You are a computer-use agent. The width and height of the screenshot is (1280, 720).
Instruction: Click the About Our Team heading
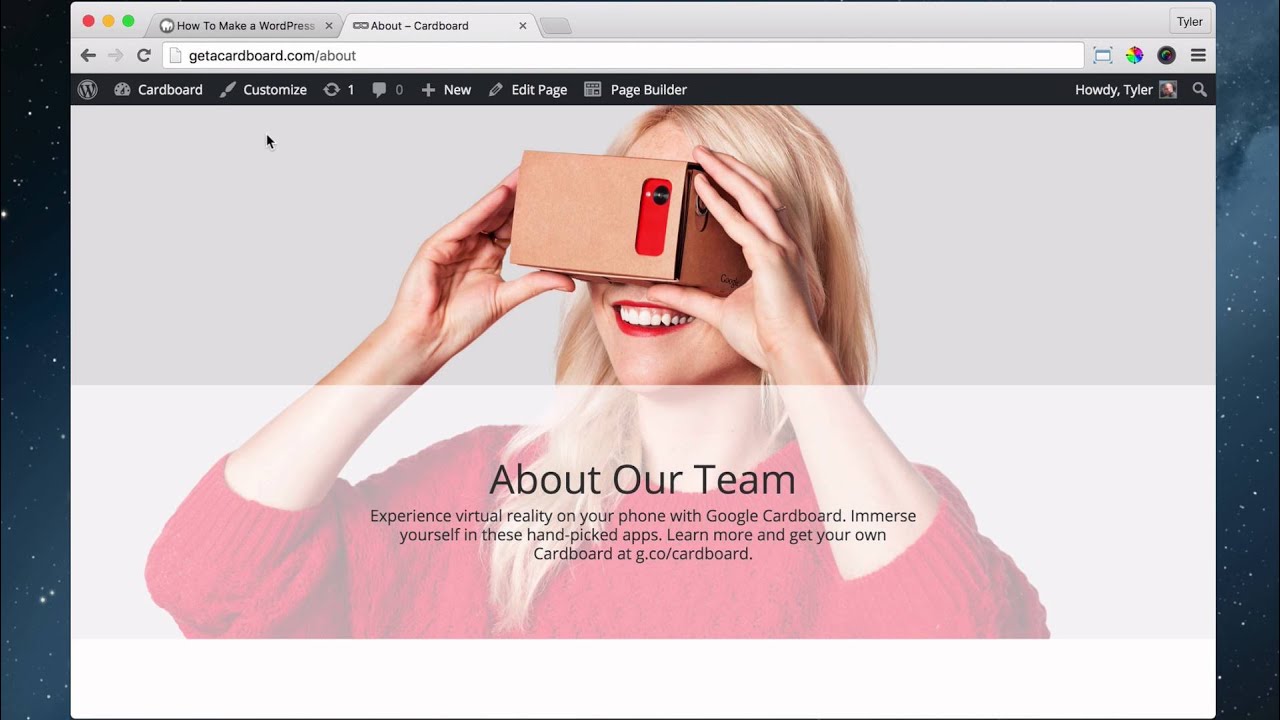pyautogui.click(x=643, y=480)
